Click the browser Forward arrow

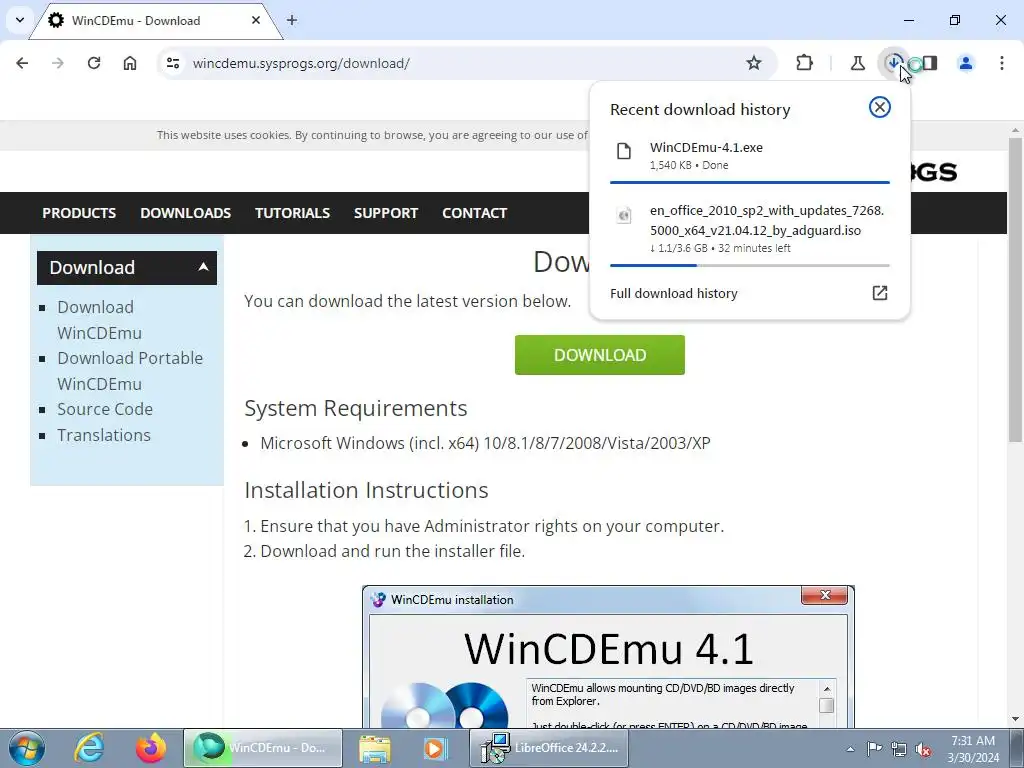pos(58,63)
